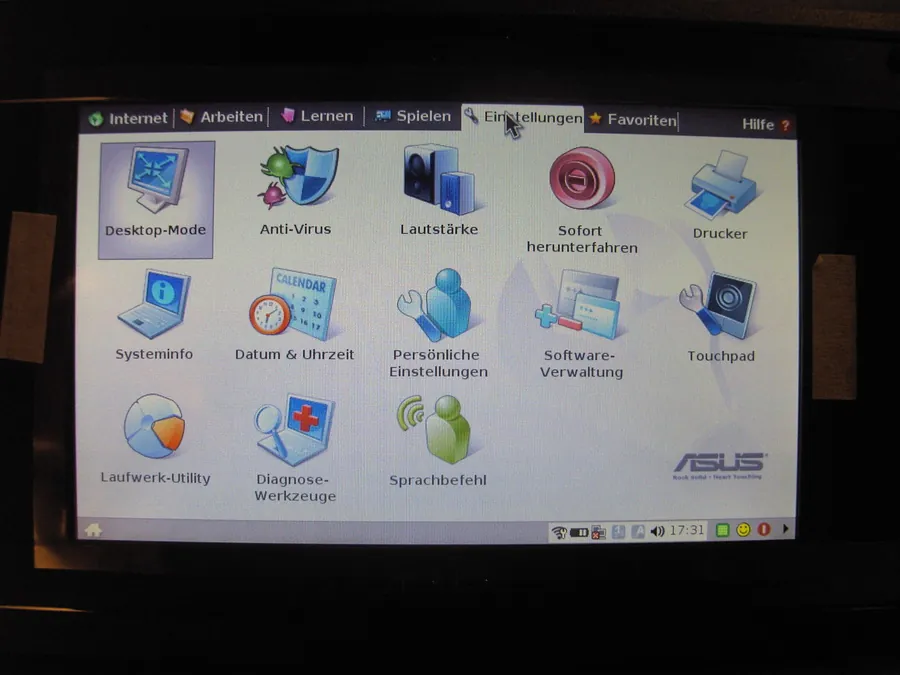Screen dimensions: 900x675
Task: Click the wireless network tray icon
Action: click(559, 532)
